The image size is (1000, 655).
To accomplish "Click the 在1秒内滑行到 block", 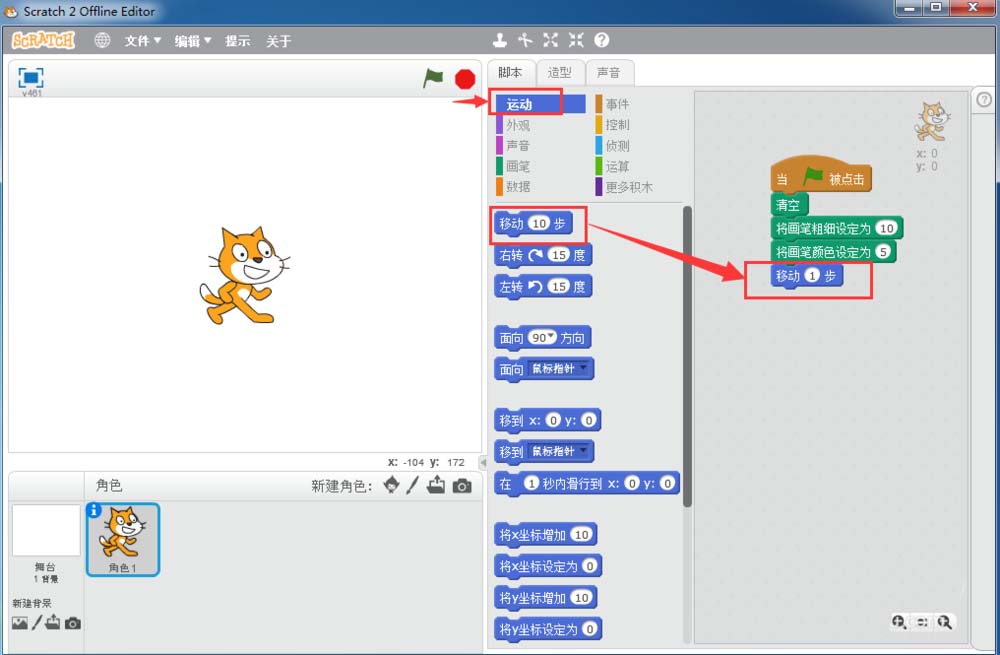I will click(x=587, y=483).
